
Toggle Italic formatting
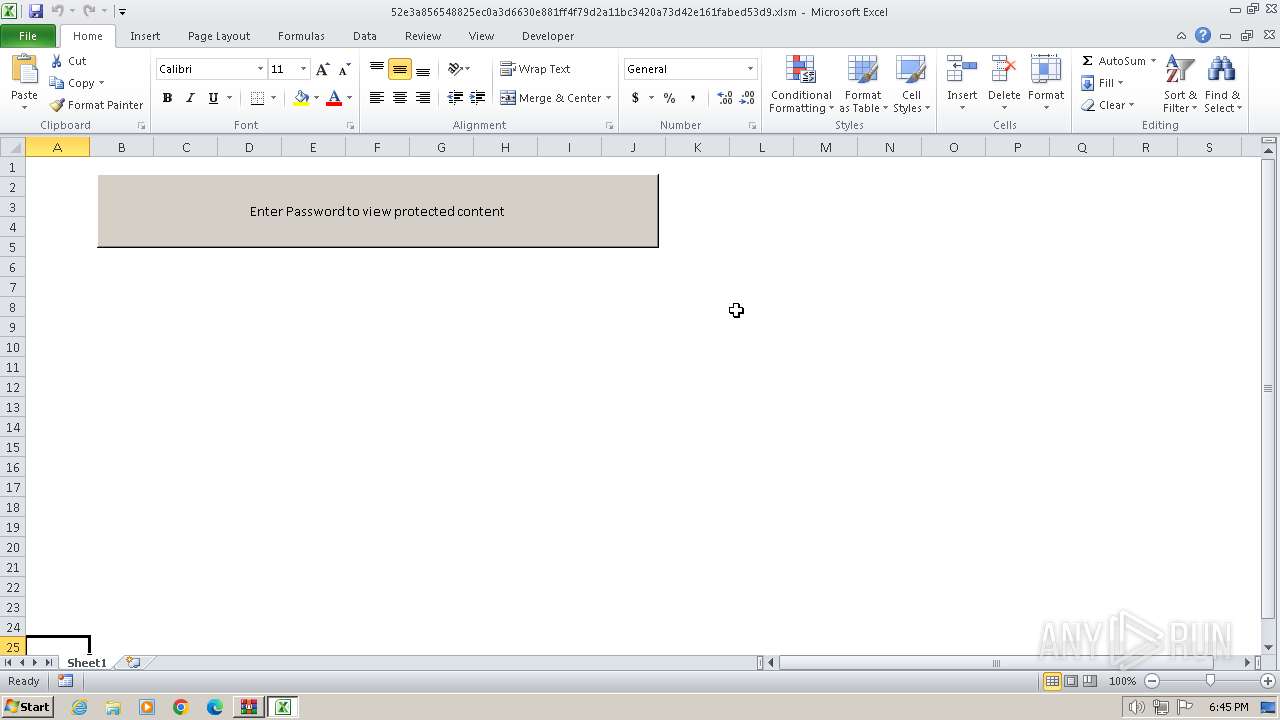pos(190,98)
